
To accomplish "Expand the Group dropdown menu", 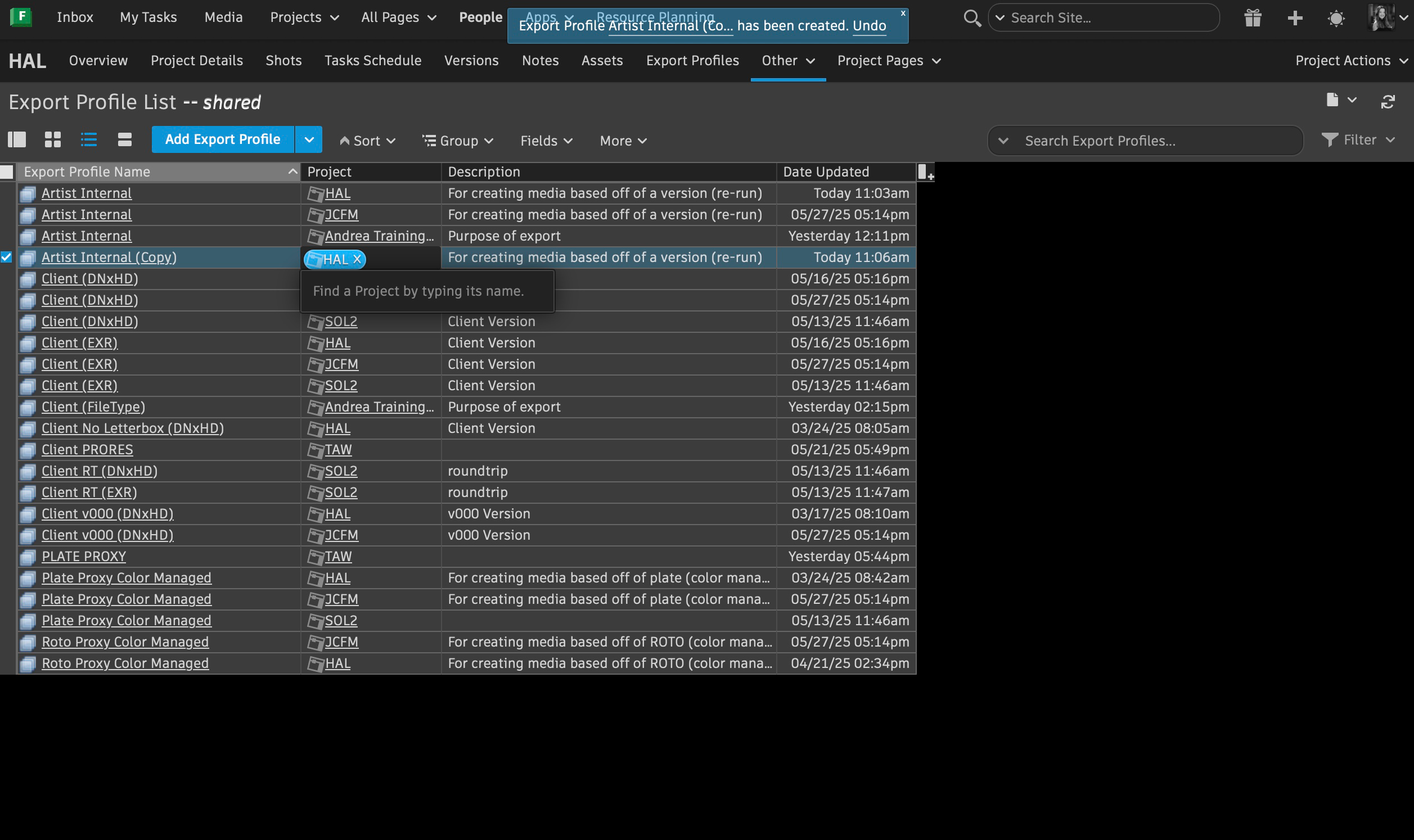I will [x=458, y=141].
